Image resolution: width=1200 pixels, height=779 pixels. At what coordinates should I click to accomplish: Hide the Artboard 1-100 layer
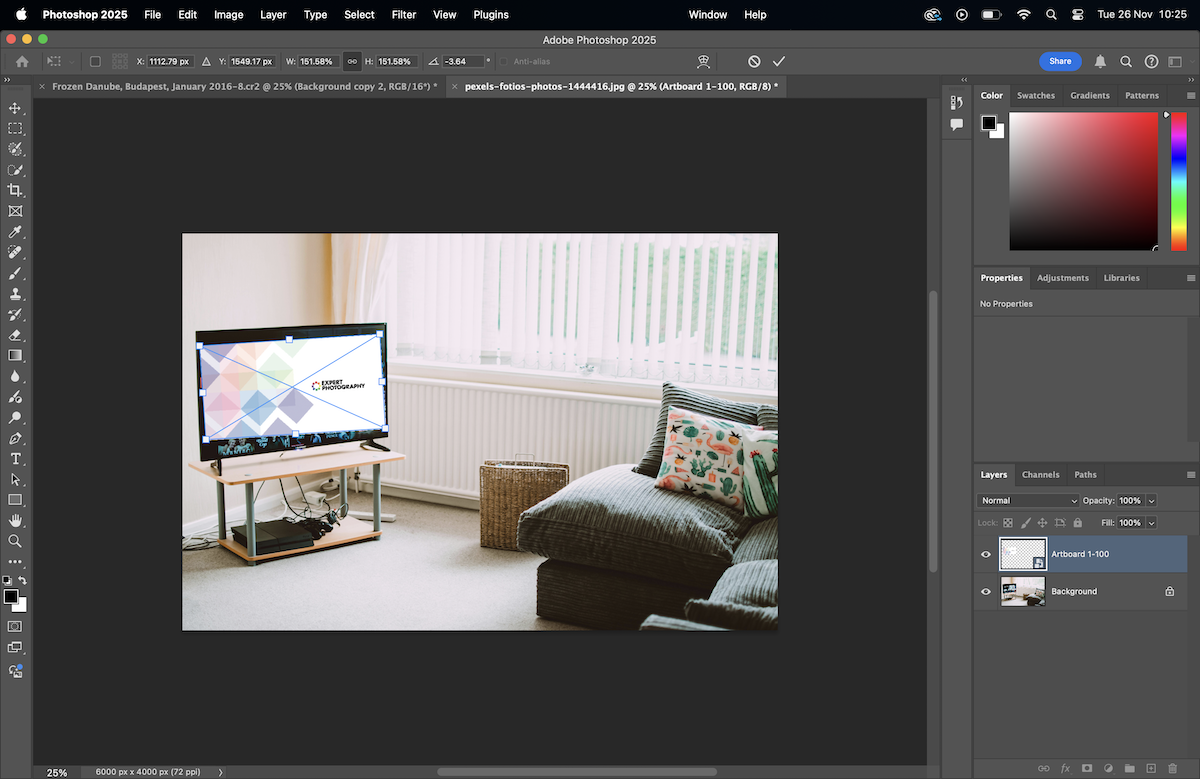[x=986, y=554]
